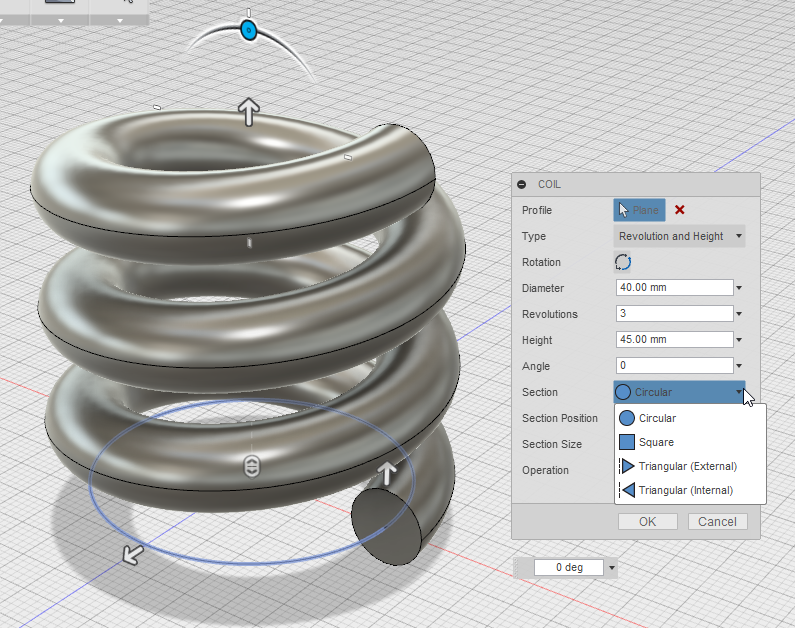Expand the Angle field dropdown arrow

739,365
